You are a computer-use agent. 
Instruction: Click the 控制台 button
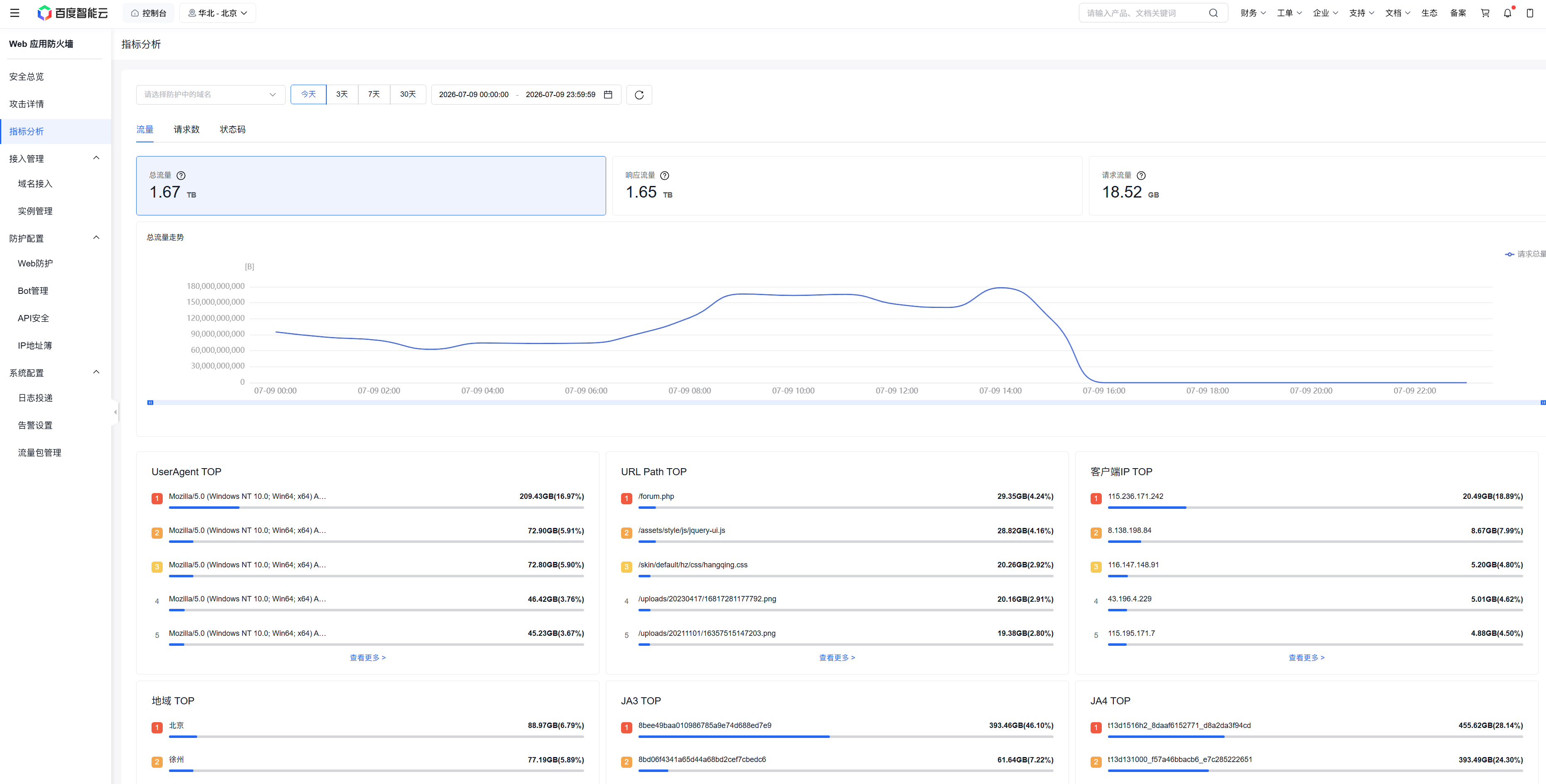148,12
